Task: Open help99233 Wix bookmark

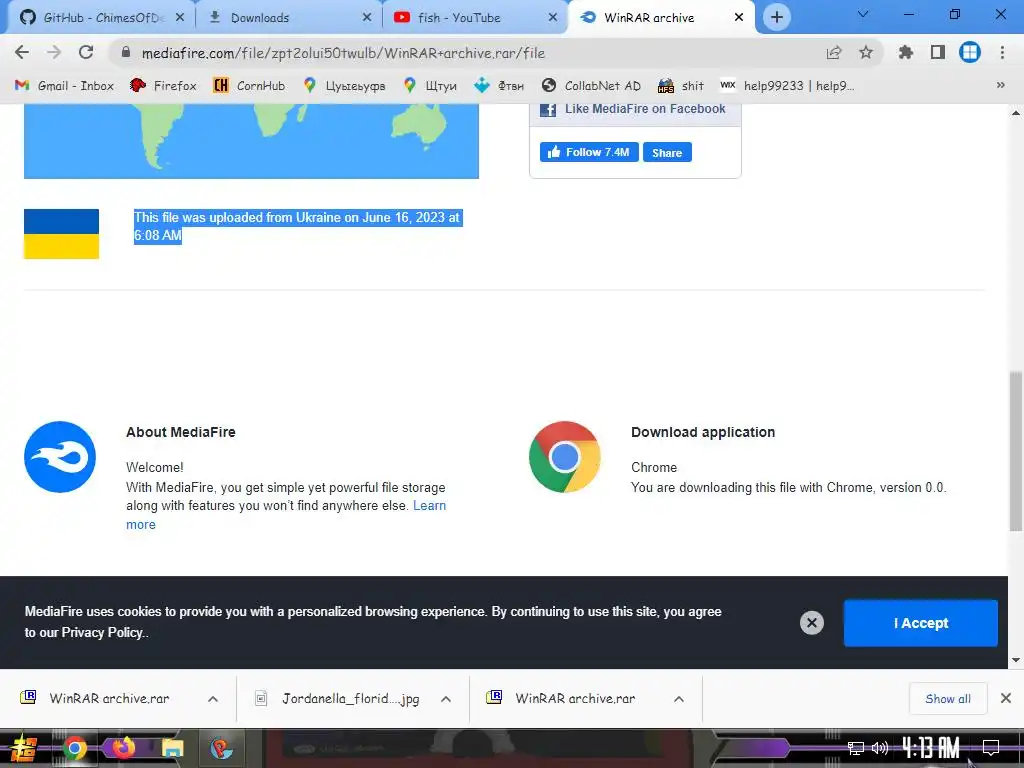Action: [787, 86]
